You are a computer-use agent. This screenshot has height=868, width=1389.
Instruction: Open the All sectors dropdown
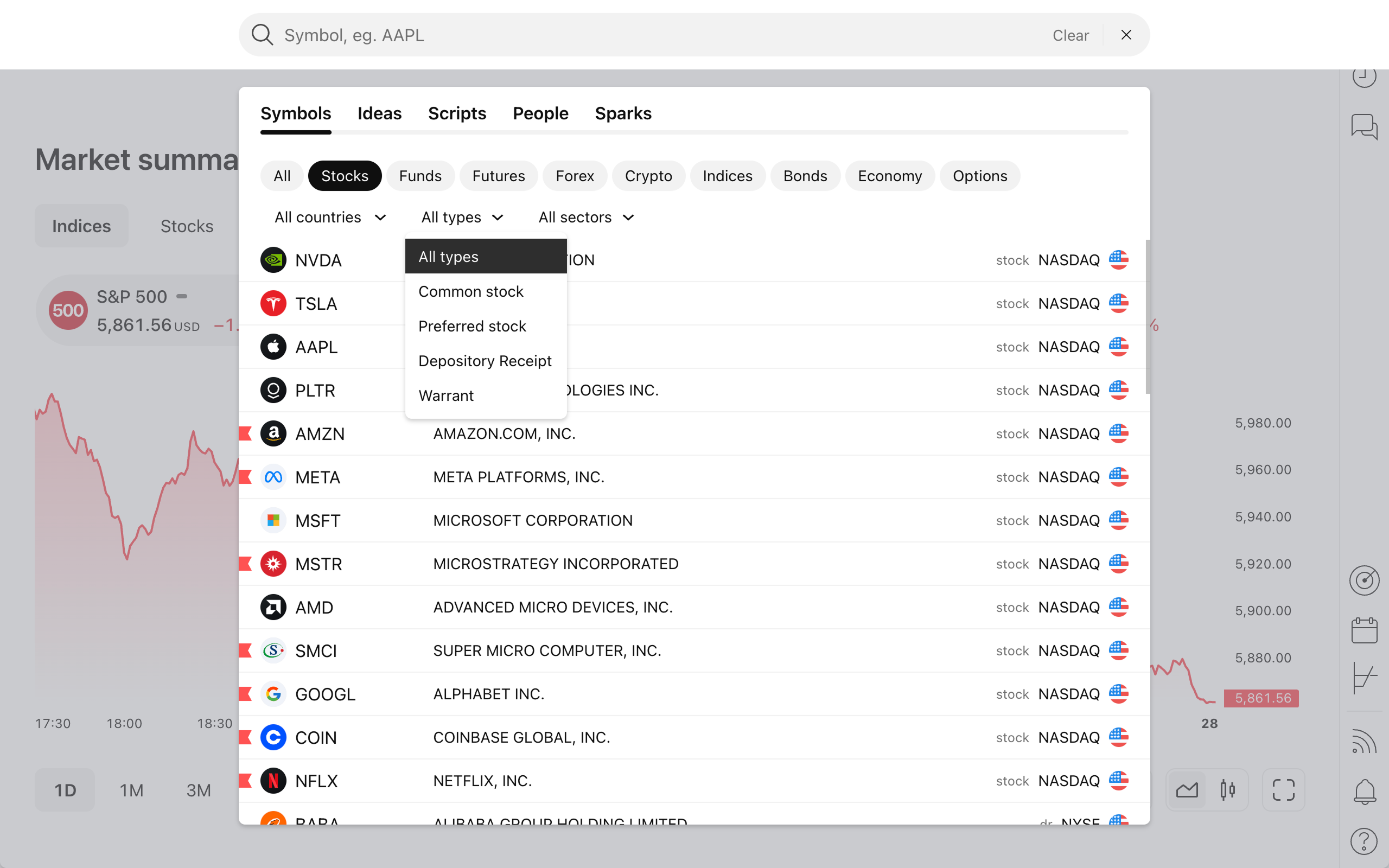(x=586, y=218)
